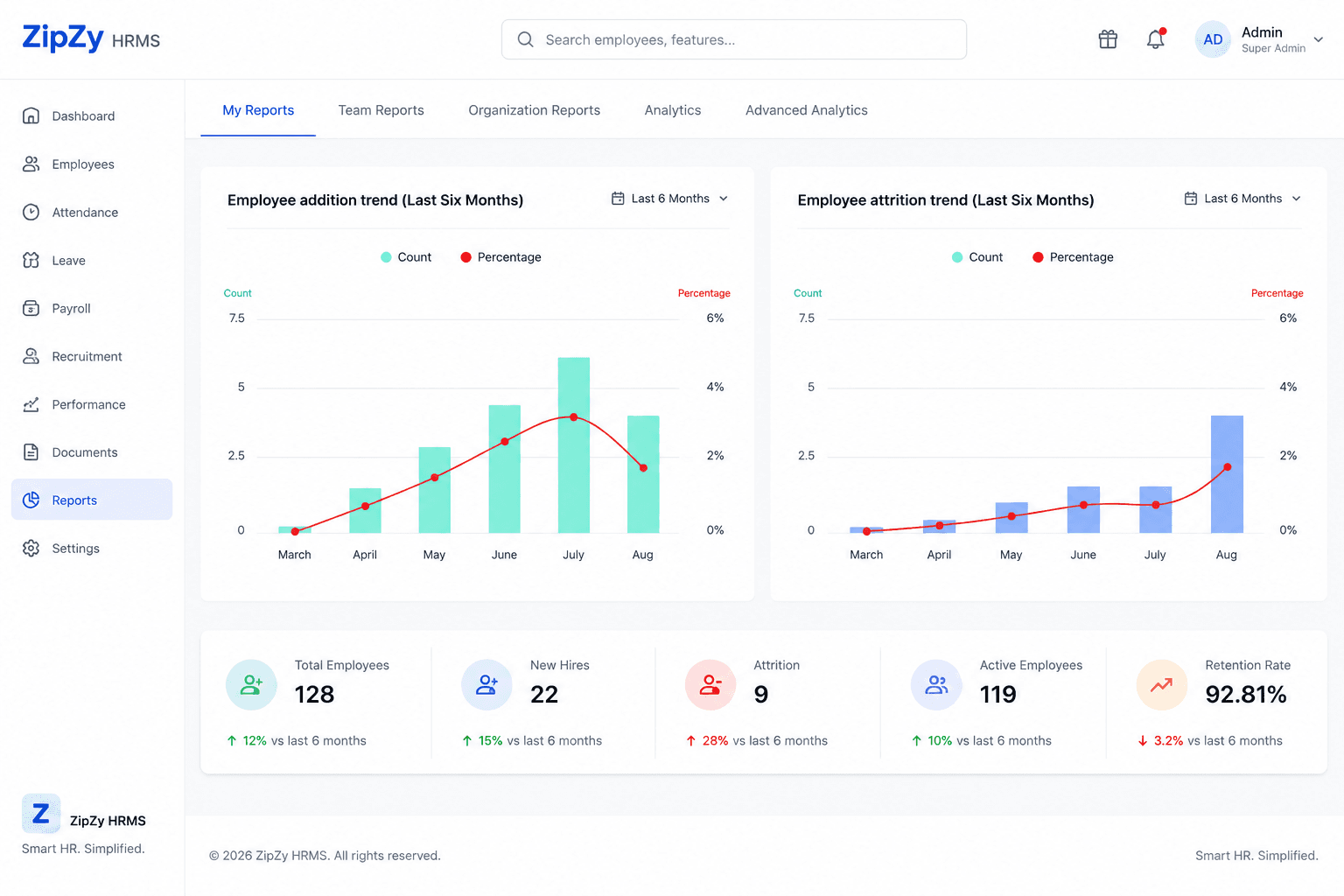
Task: Click the Recruitment person icon
Action: pos(31,356)
